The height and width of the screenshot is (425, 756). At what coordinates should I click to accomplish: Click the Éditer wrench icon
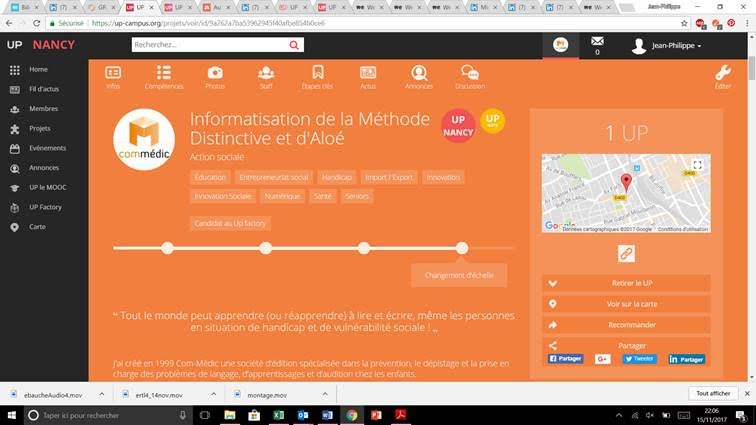[x=723, y=72]
